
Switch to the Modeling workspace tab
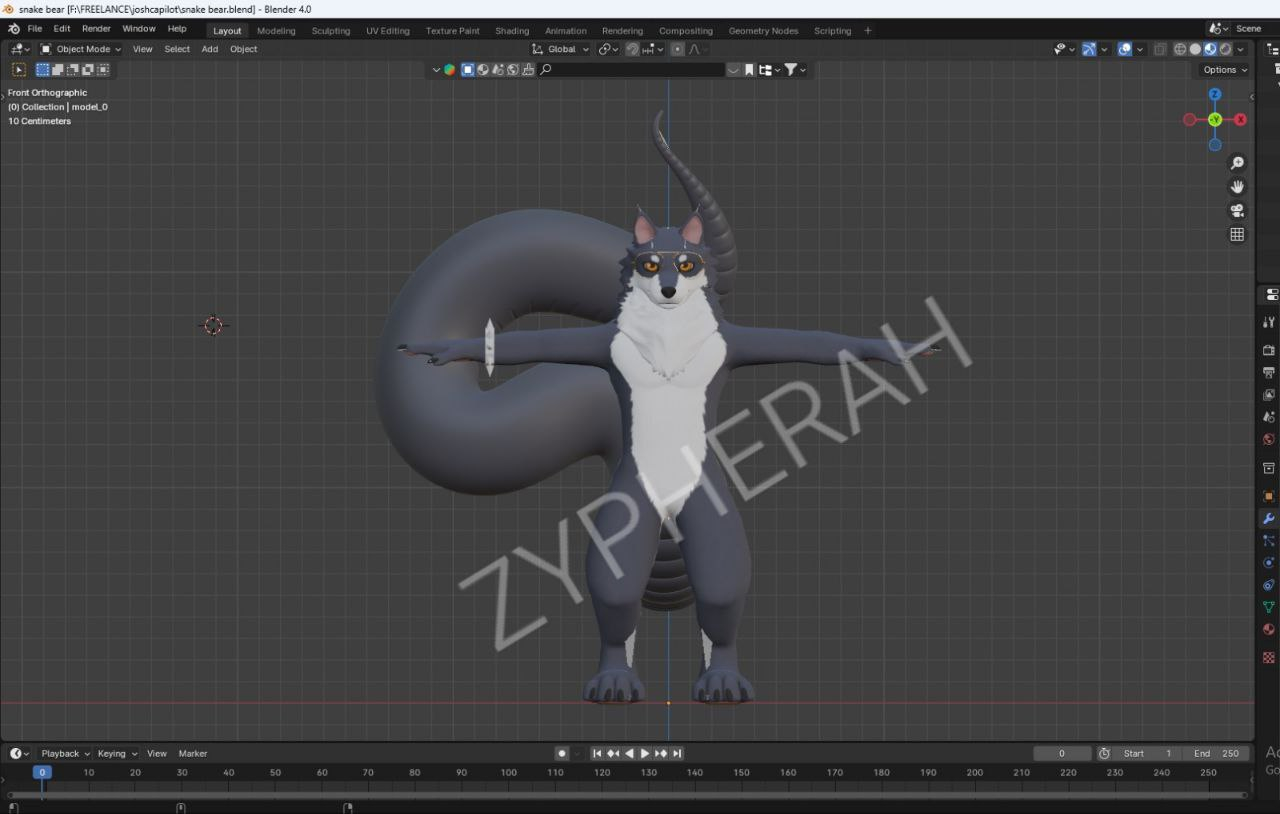click(x=276, y=31)
